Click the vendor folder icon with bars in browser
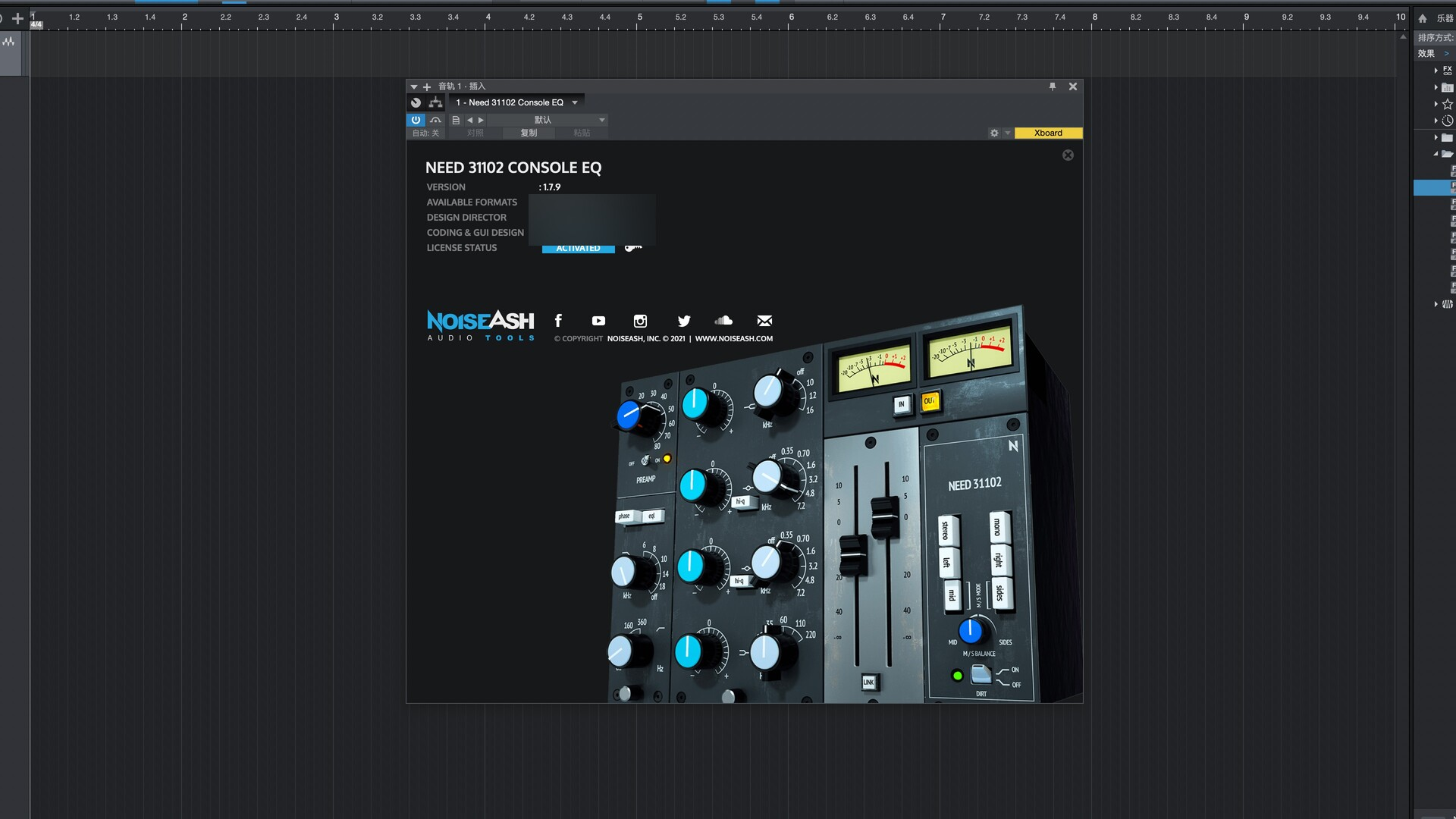Screen dimensions: 1456x819 [x=1447, y=87]
